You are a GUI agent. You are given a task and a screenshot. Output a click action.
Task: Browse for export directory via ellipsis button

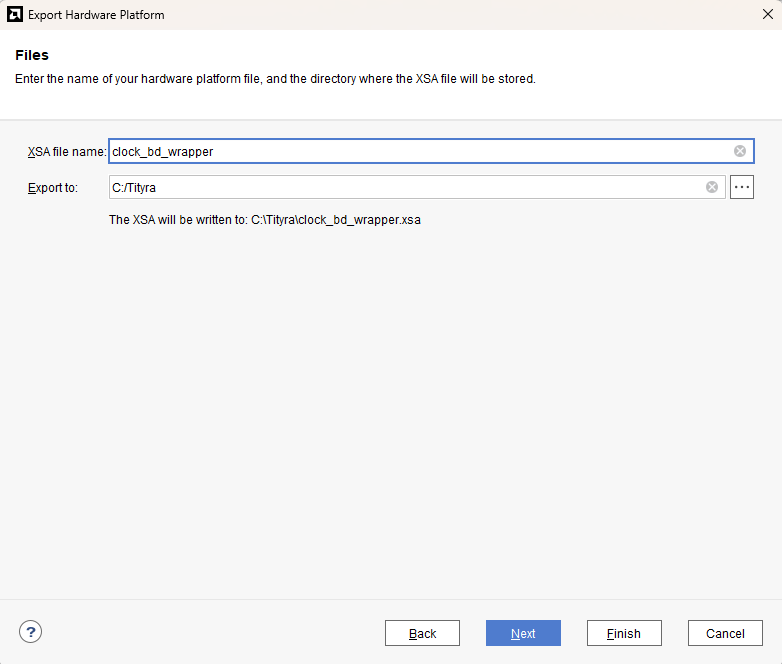pyautogui.click(x=741, y=187)
